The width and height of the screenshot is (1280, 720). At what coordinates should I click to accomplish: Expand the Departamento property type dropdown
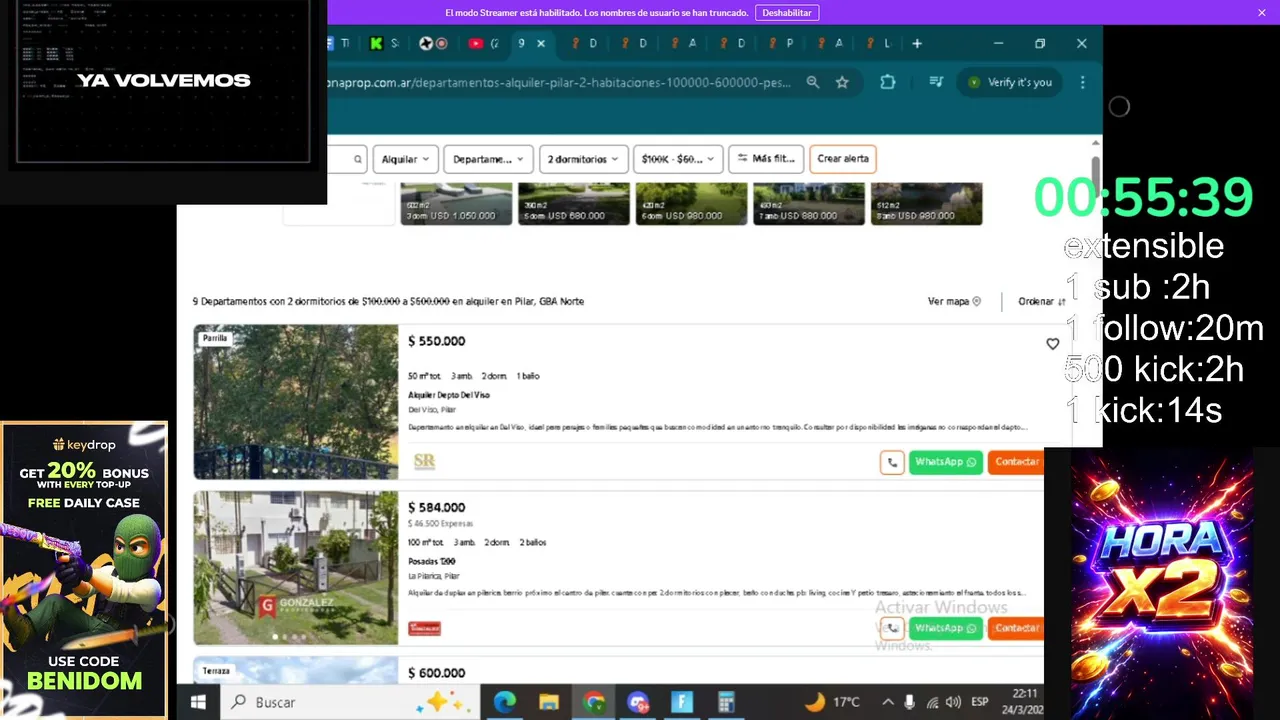coord(488,159)
